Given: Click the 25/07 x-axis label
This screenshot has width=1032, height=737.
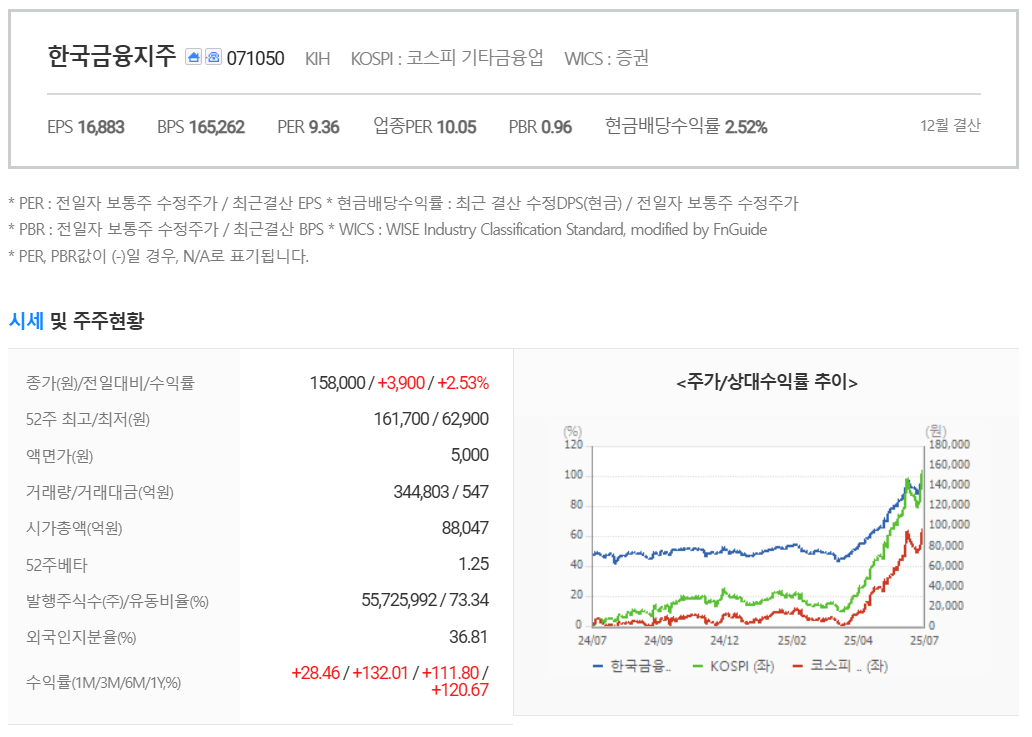Looking at the screenshot, I should tap(924, 640).
